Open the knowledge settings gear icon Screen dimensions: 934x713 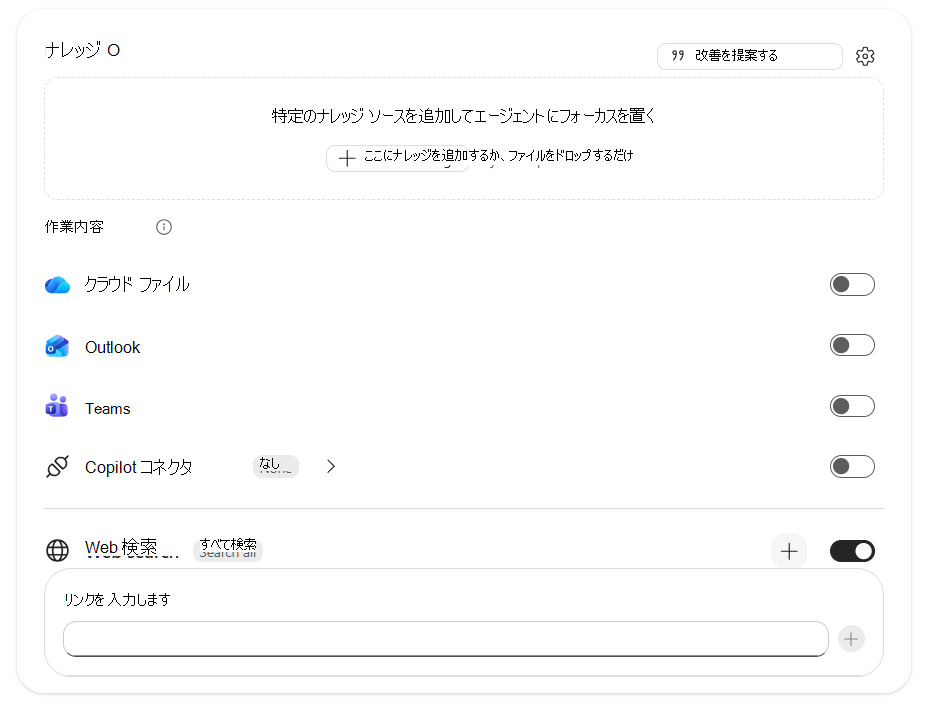865,56
